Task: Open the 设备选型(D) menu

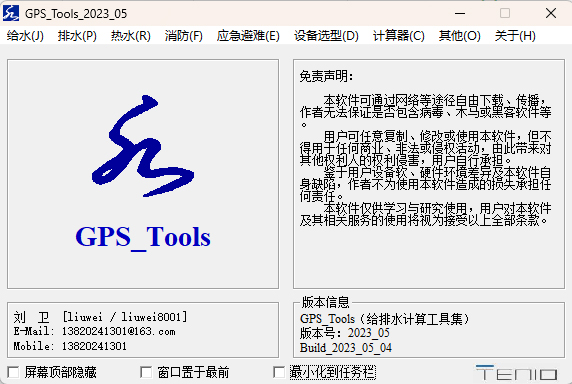Action: (326, 36)
